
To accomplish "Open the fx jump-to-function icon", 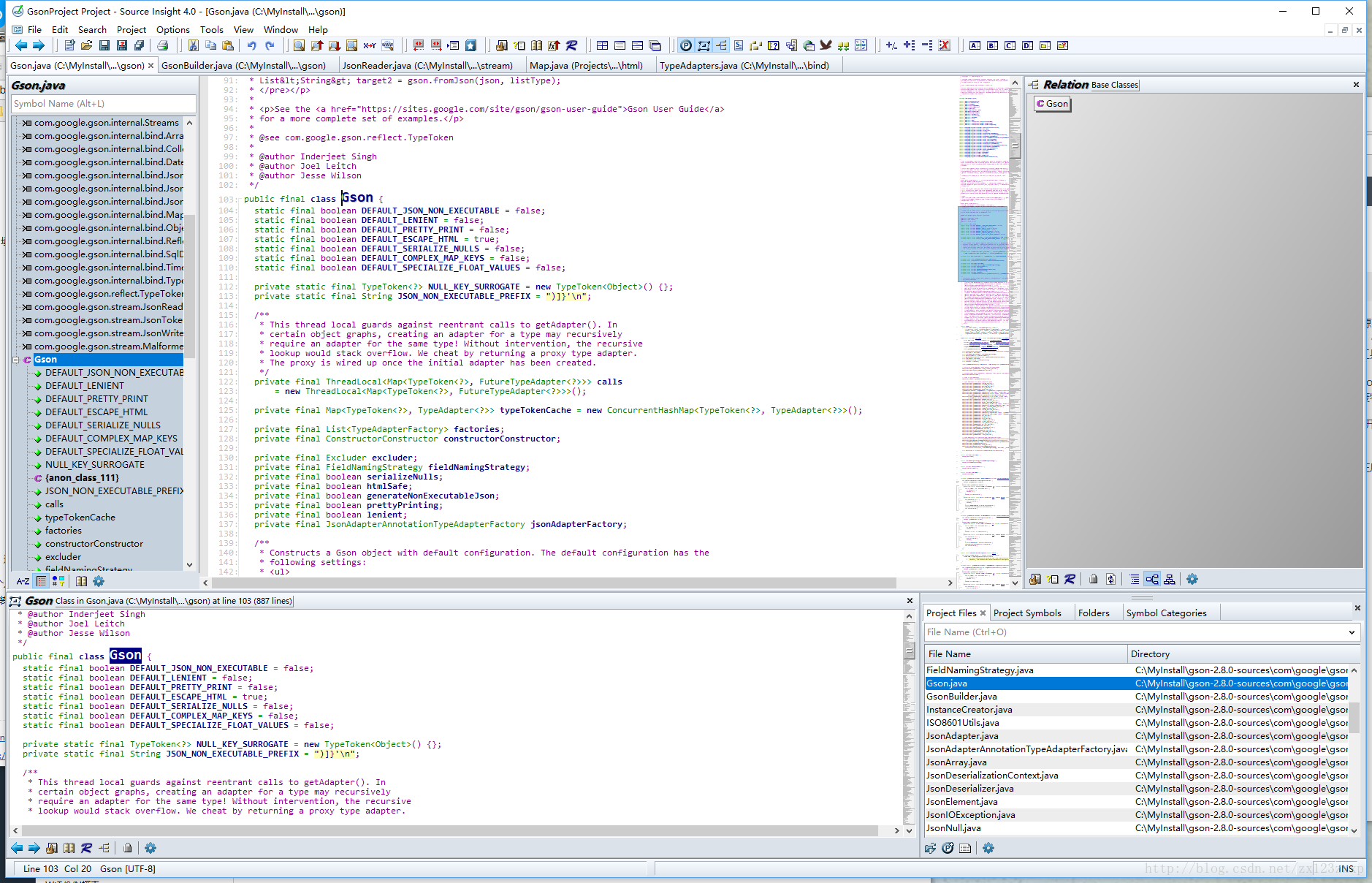I will point(554,45).
